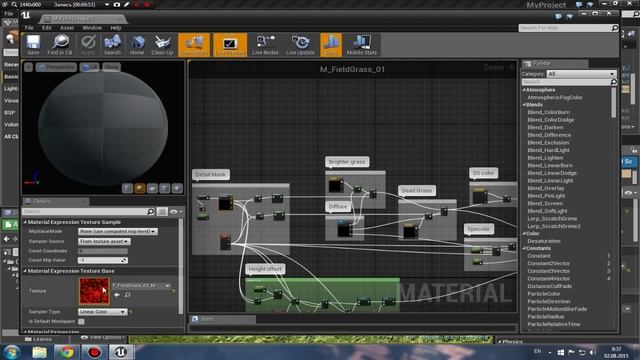The height and width of the screenshot is (360, 640).
Task: Reset Texture to default yellow arrow
Action: (174, 291)
